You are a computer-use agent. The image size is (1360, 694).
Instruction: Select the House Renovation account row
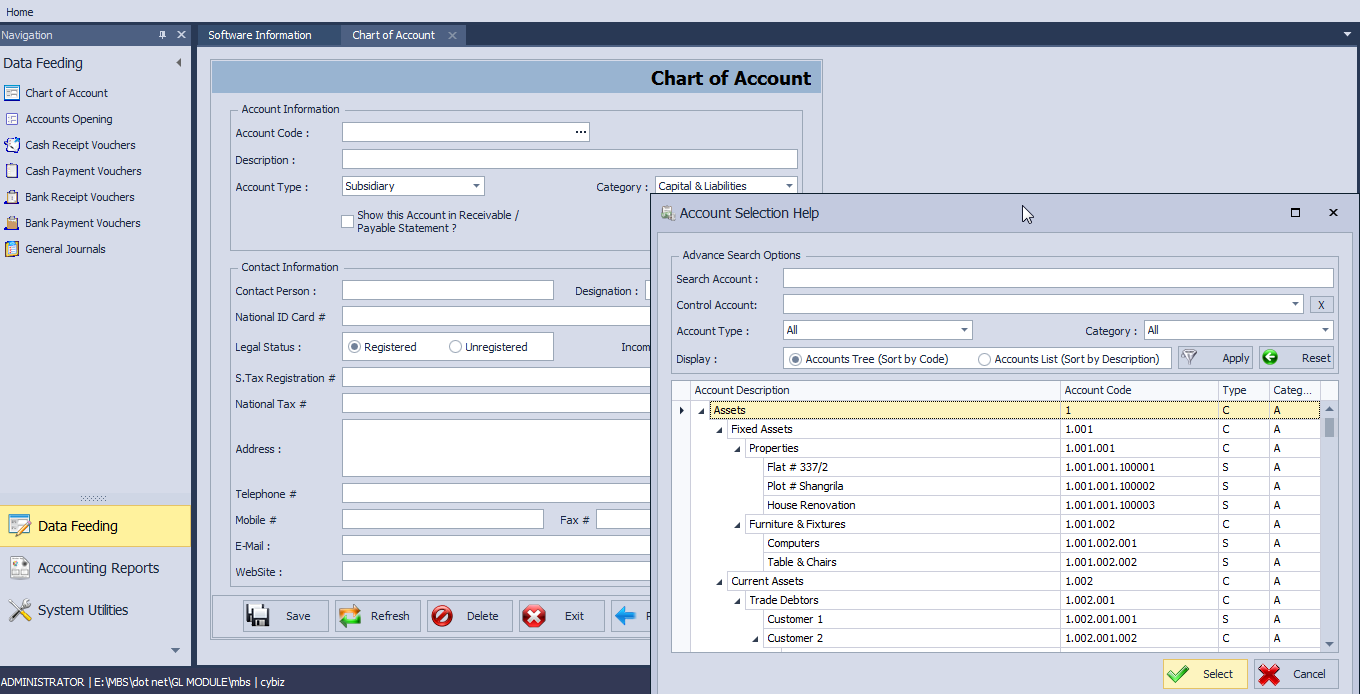tap(1005, 505)
